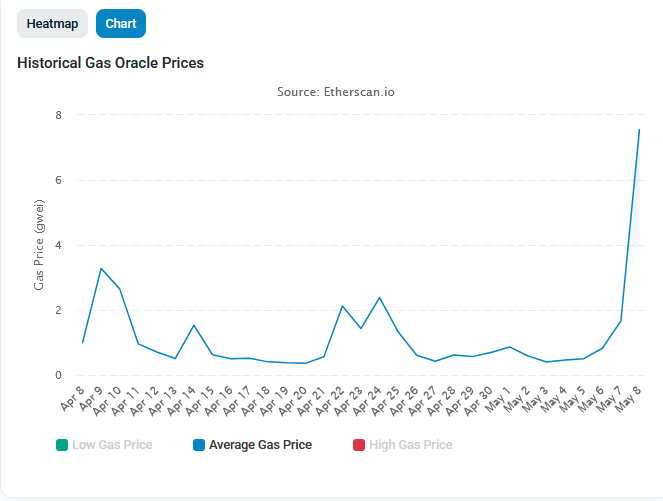
Task: Click the May 8 peak data point
Action: (x=639, y=129)
